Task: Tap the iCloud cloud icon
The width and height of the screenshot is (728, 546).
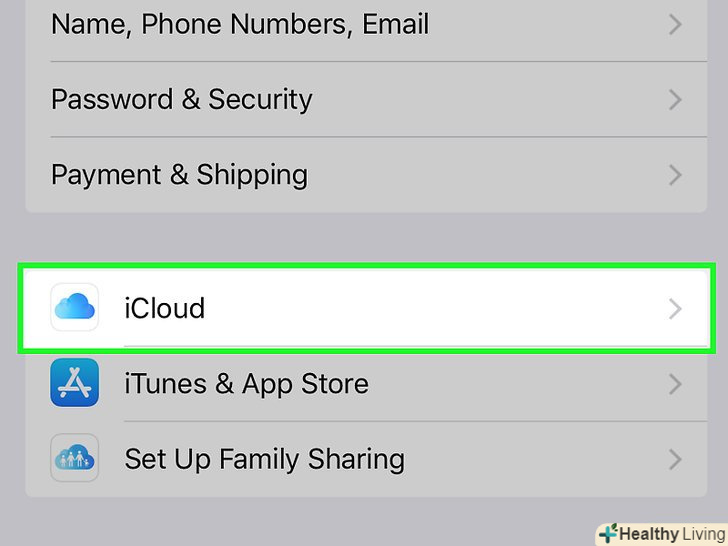Action: tap(75, 307)
